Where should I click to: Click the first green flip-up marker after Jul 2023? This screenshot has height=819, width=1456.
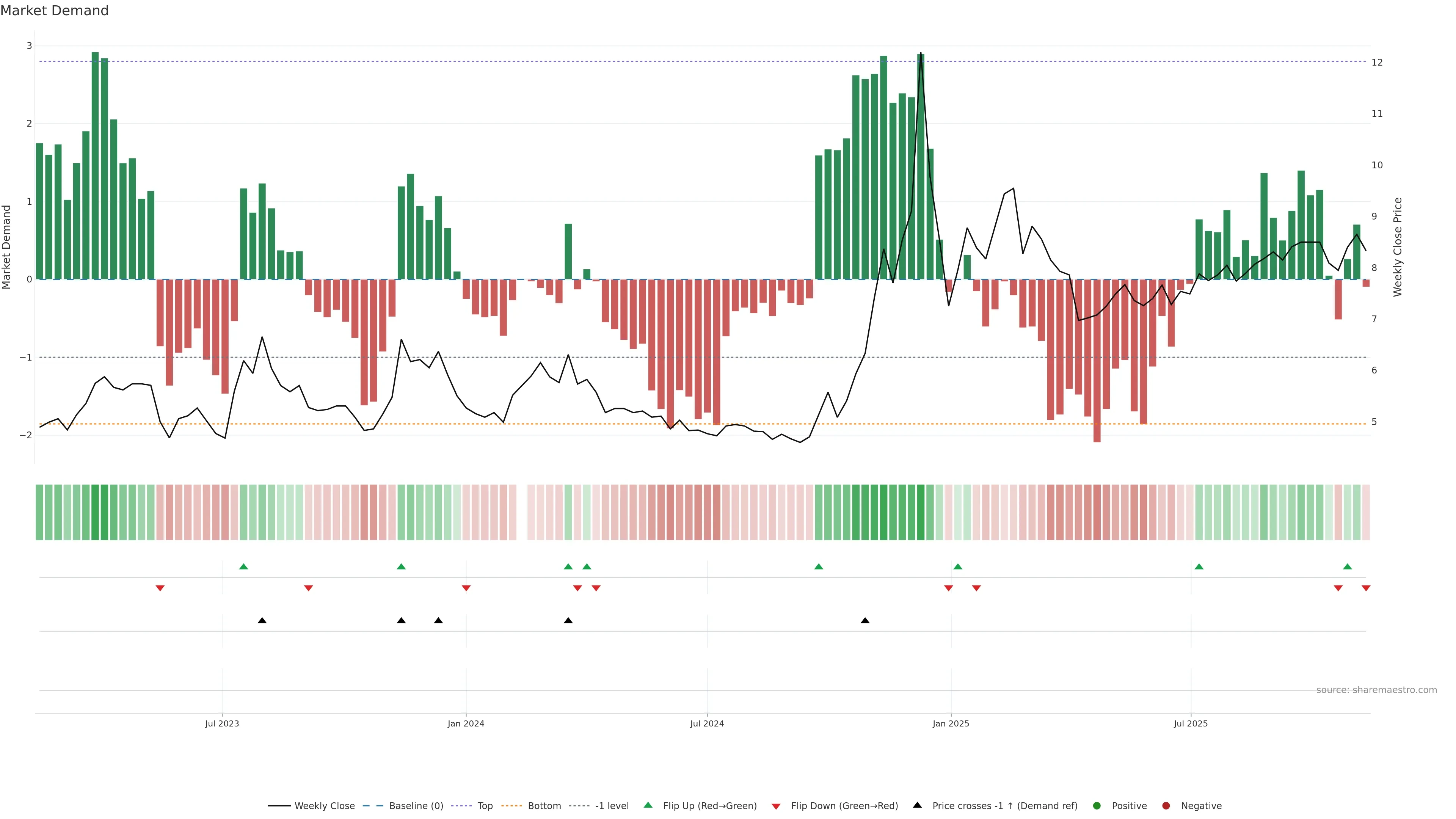tap(243, 566)
